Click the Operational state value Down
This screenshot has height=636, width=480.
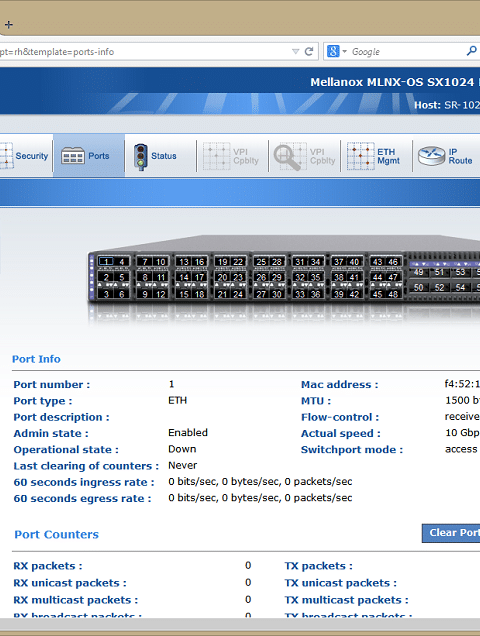coord(182,449)
